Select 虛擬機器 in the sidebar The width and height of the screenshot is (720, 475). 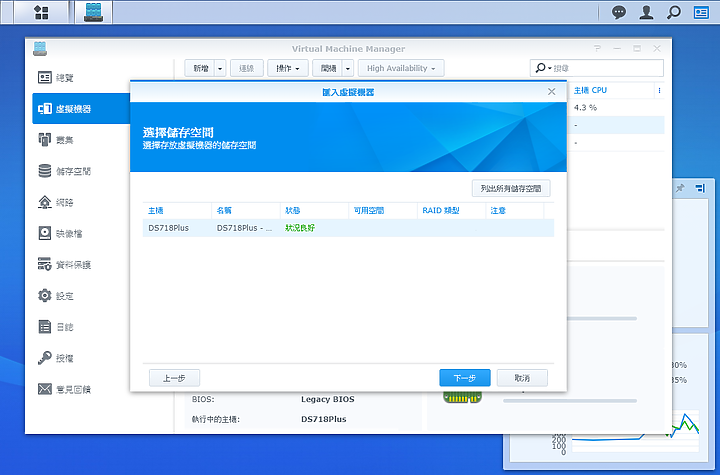click(x=81, y=109)
